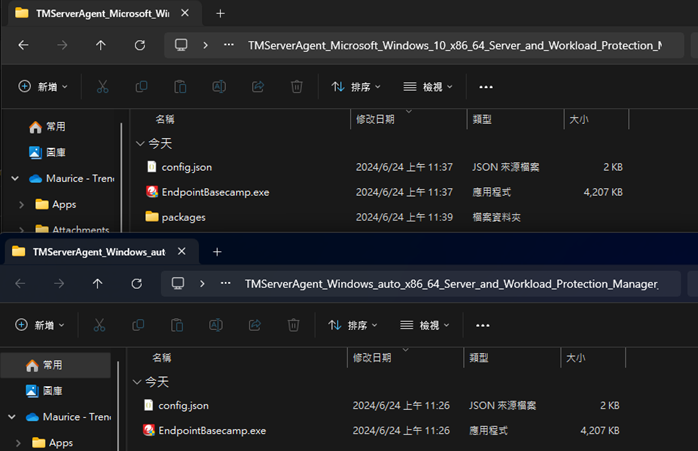Switch to the TMServerAgent_Windows_aut tab
The image size is (698, 451).
pyautogui.click(x=98, y=252)
